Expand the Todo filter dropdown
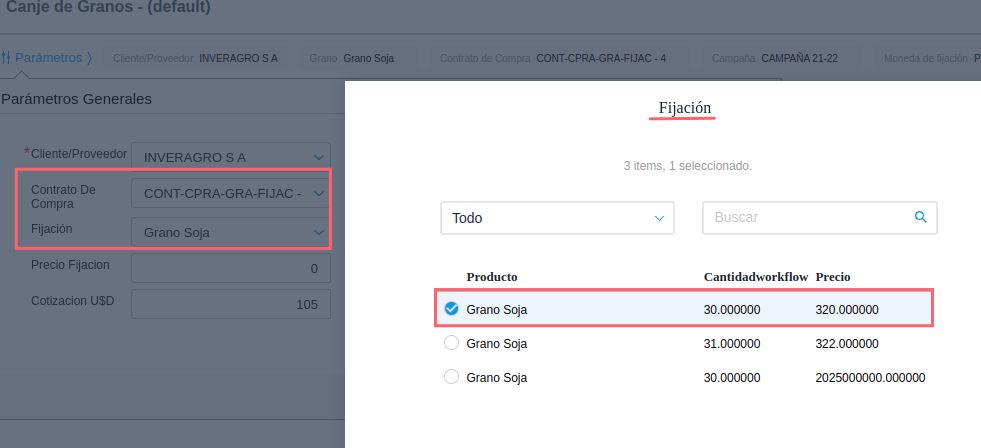 click(557, 218)
